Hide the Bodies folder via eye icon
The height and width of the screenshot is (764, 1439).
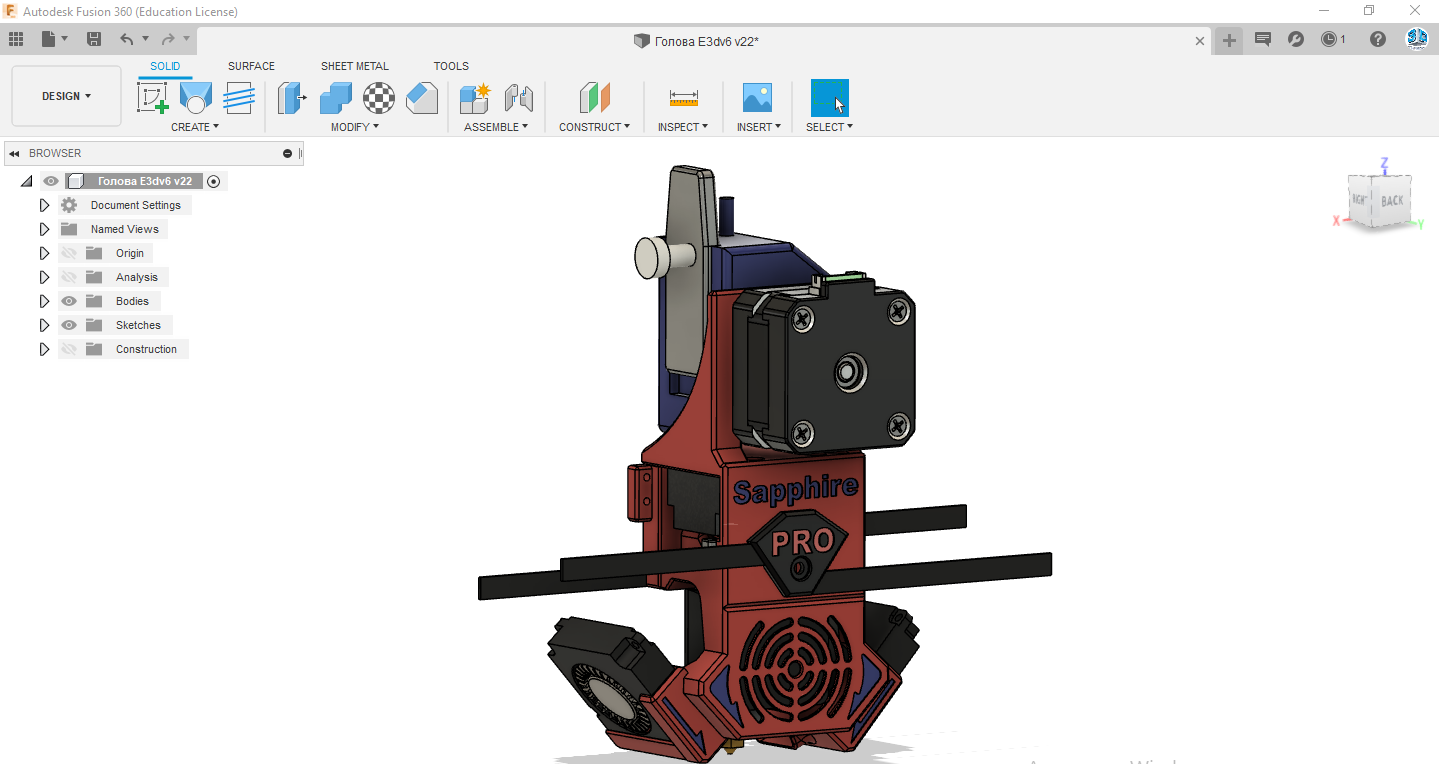click(69, 301)
